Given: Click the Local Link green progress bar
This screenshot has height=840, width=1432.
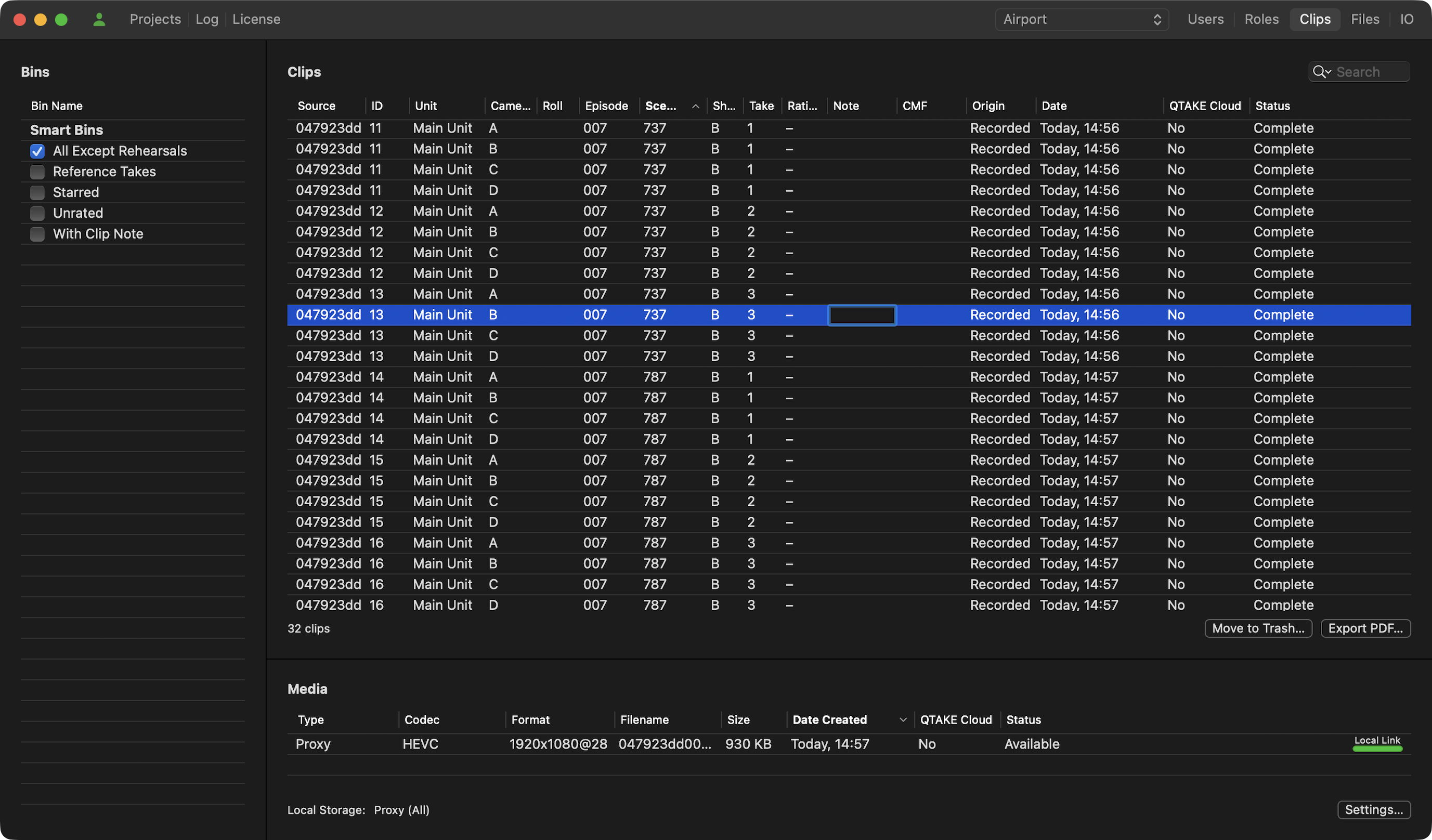Looking at the screenshot, I should 1377,749.
